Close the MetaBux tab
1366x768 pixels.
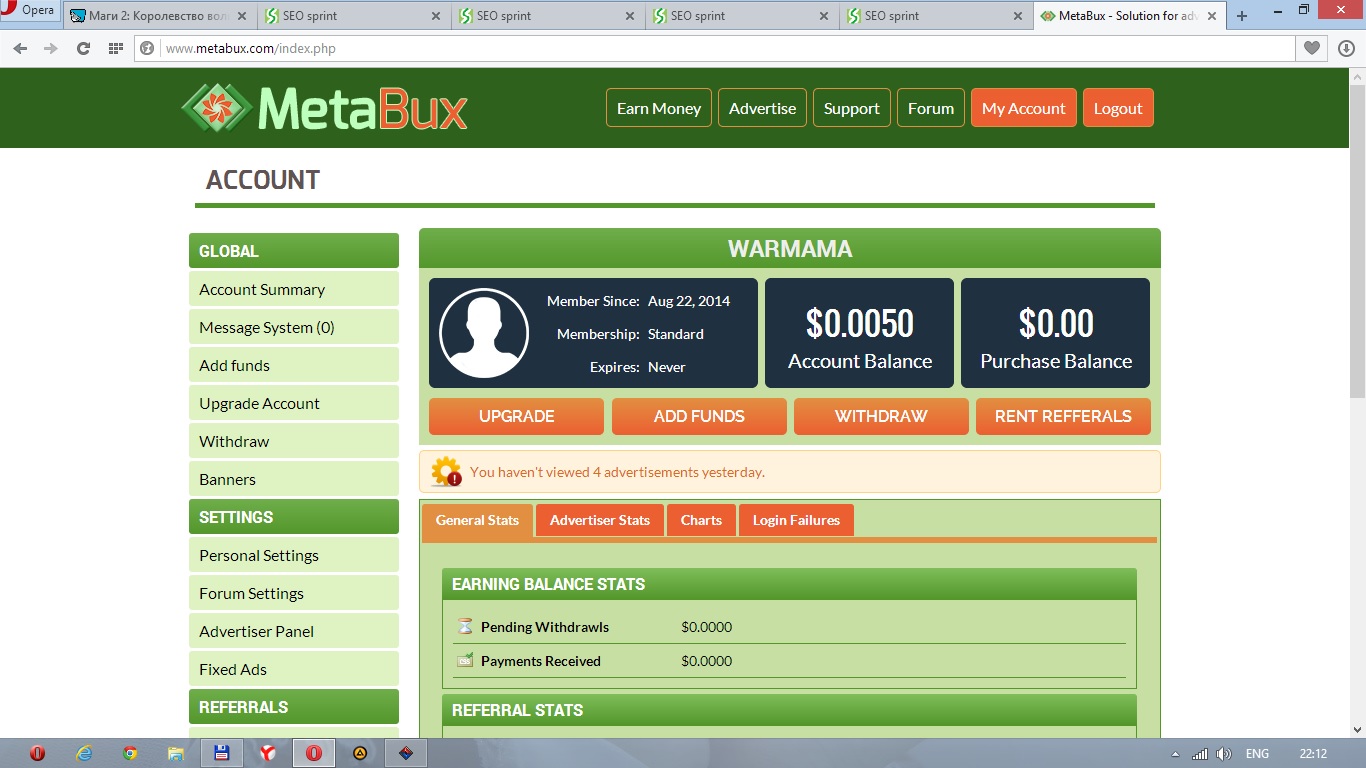click(x=1211, y=16)
